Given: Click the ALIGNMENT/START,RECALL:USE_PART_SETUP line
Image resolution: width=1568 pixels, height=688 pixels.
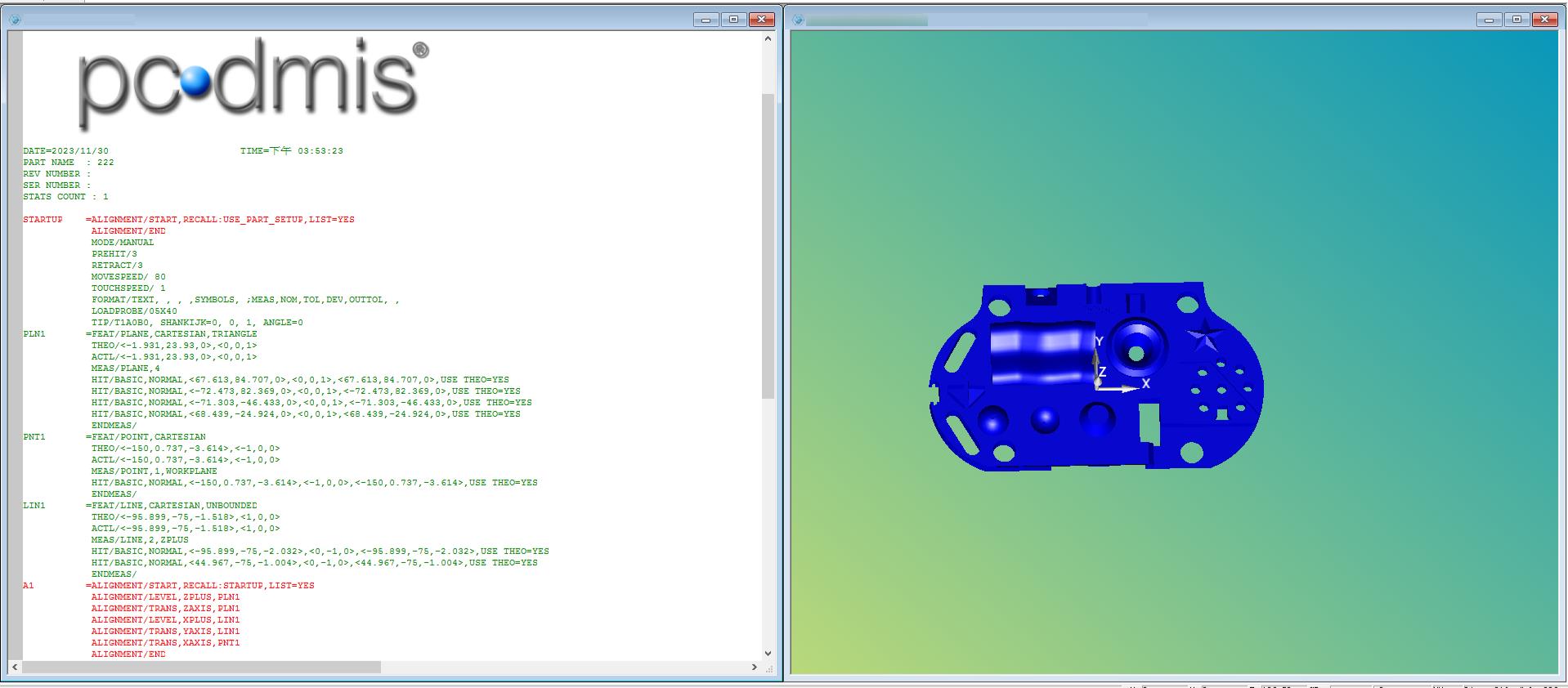Looking at the screenshot, I should pos(221,220).
